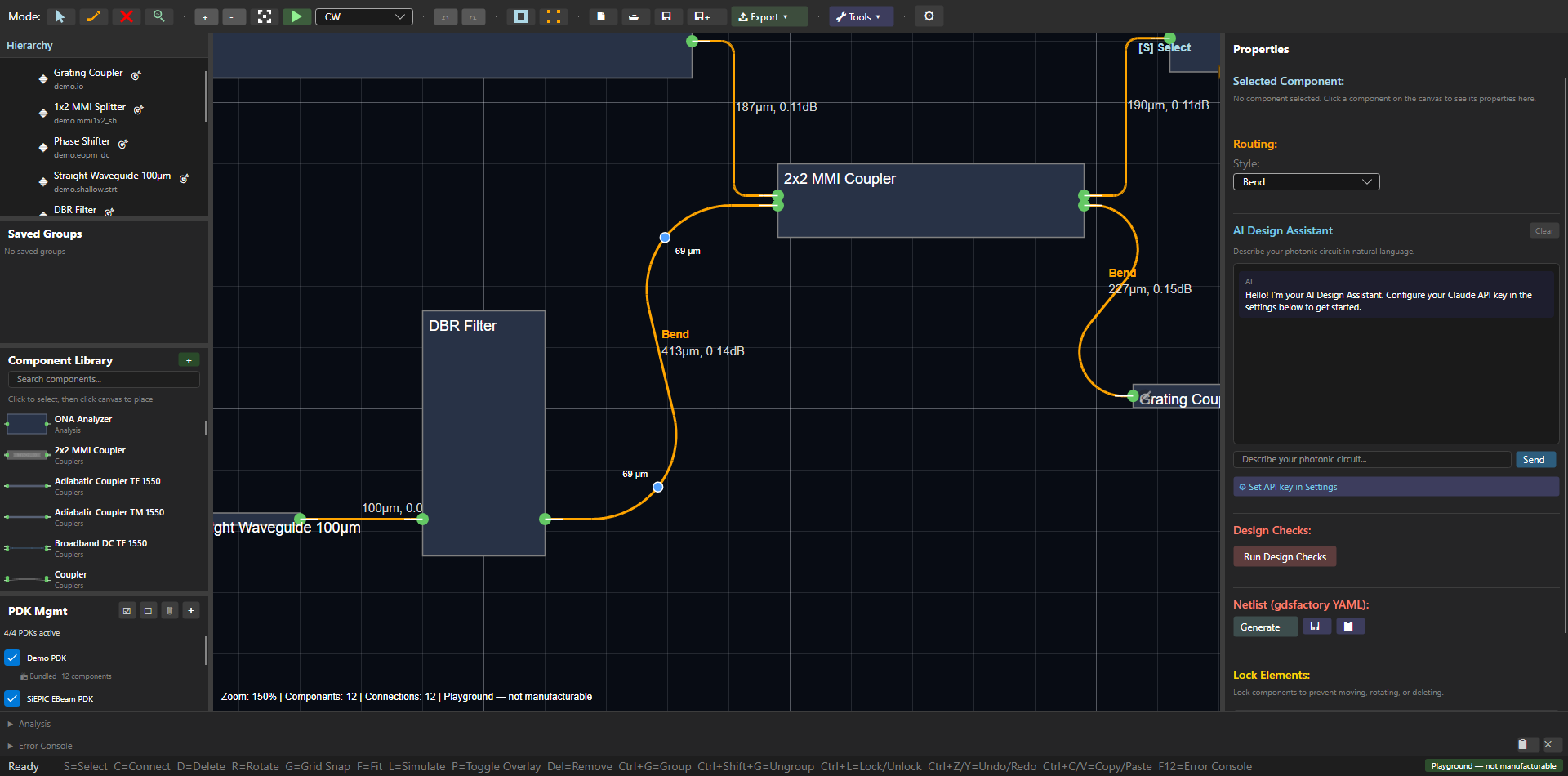Click the lower 69 µm bend handle
The height and width of the screenshot is (776, 1568).
click(x=658, y=488)
